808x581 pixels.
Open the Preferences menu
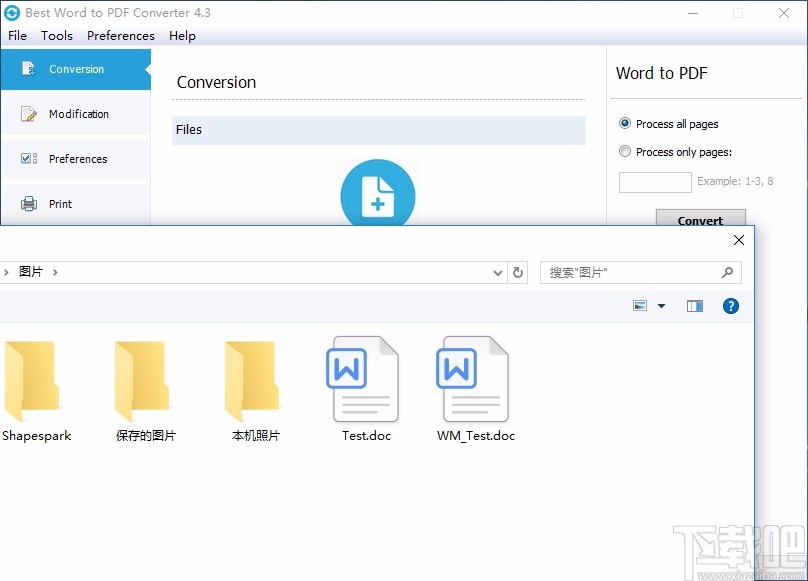coord(120,36)
